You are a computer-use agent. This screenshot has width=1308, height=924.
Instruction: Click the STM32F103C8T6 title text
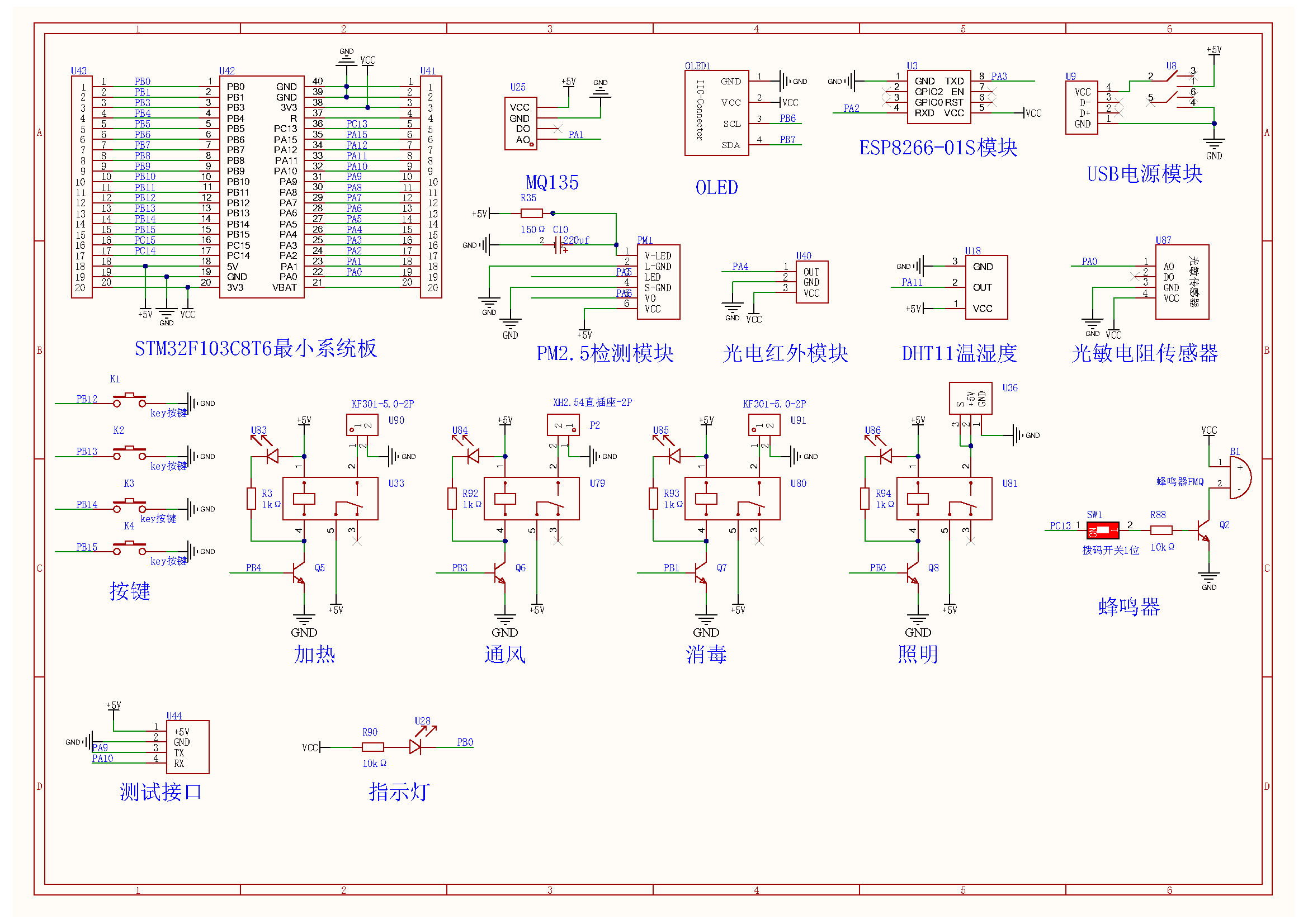(256, 348)
